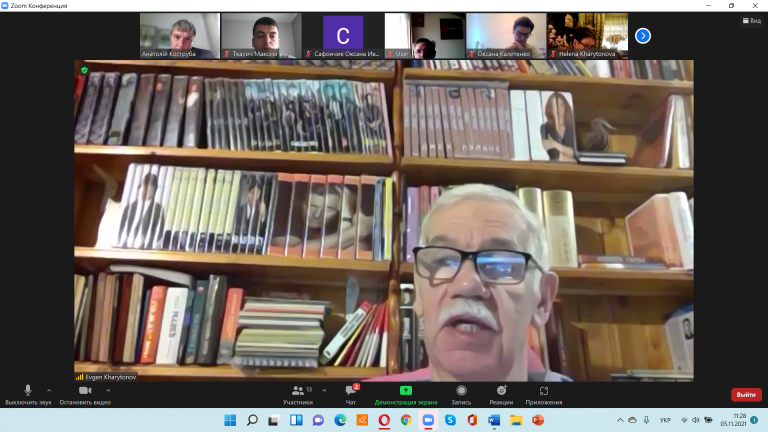The image size is (768, 432).
Task: Stop video with the camera toggle
Action: point(85,390)
